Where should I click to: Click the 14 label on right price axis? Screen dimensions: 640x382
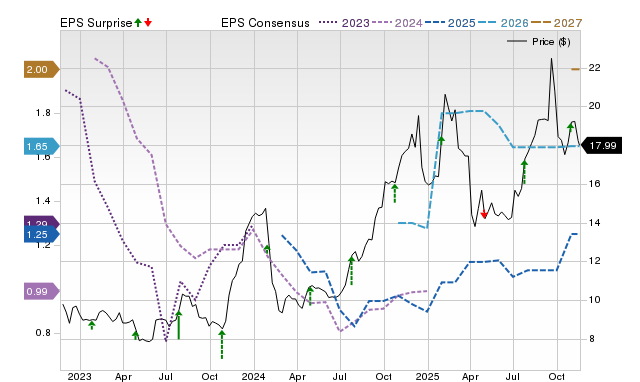(x=595, y=223)
